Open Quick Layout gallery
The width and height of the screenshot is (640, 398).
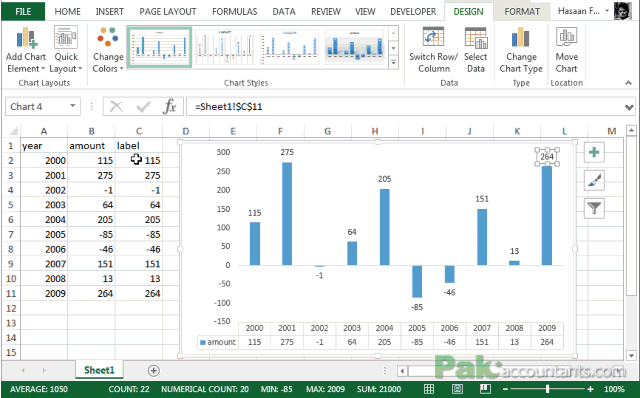click(66, 50)
